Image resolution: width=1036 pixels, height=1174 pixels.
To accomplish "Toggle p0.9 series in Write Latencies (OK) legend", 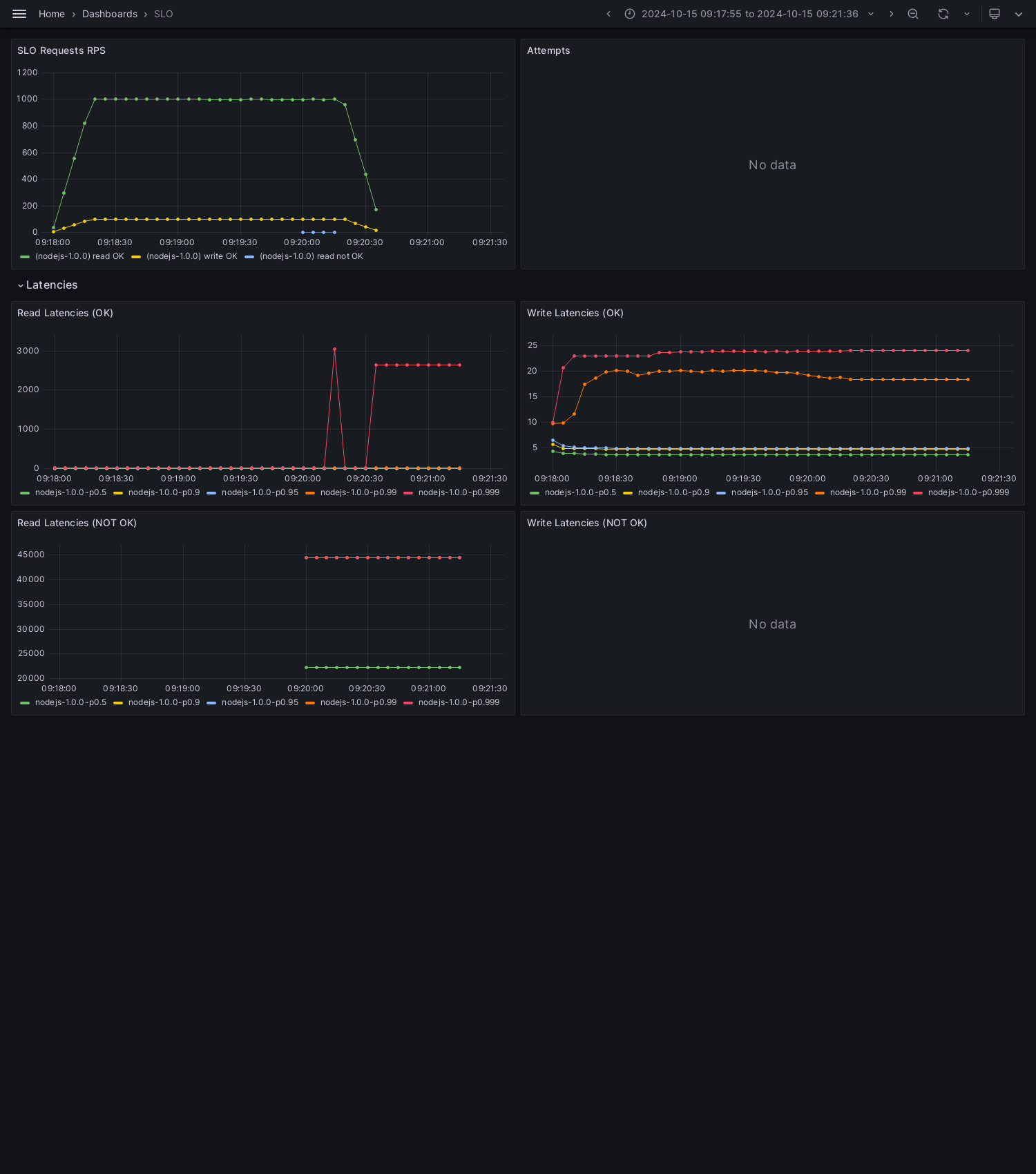I will click(x=673, y=492).
